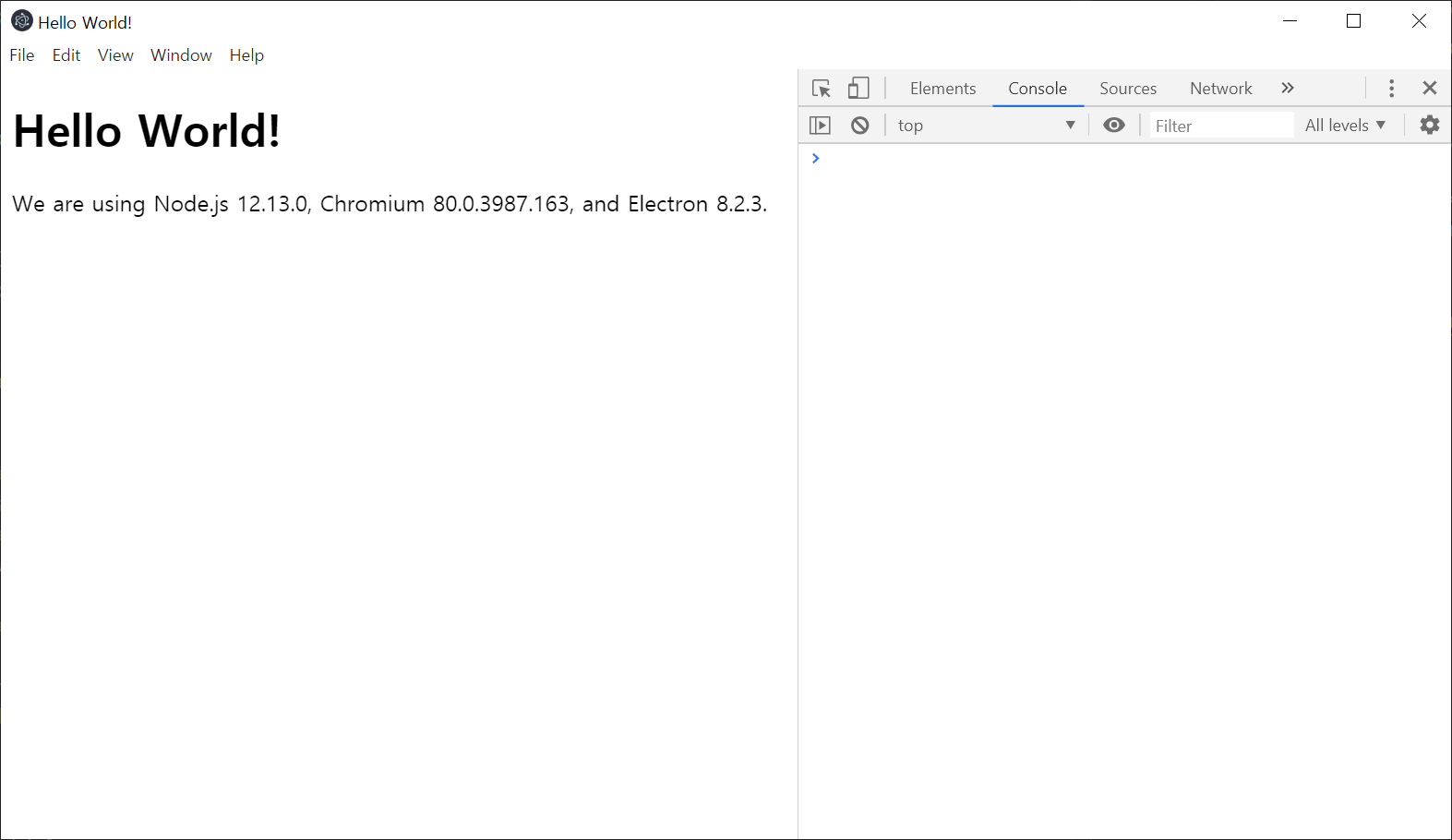Expand more DevTools tabs chevron
Image resolution: width=1452 pixels, height=840 pixels.
1288,88
